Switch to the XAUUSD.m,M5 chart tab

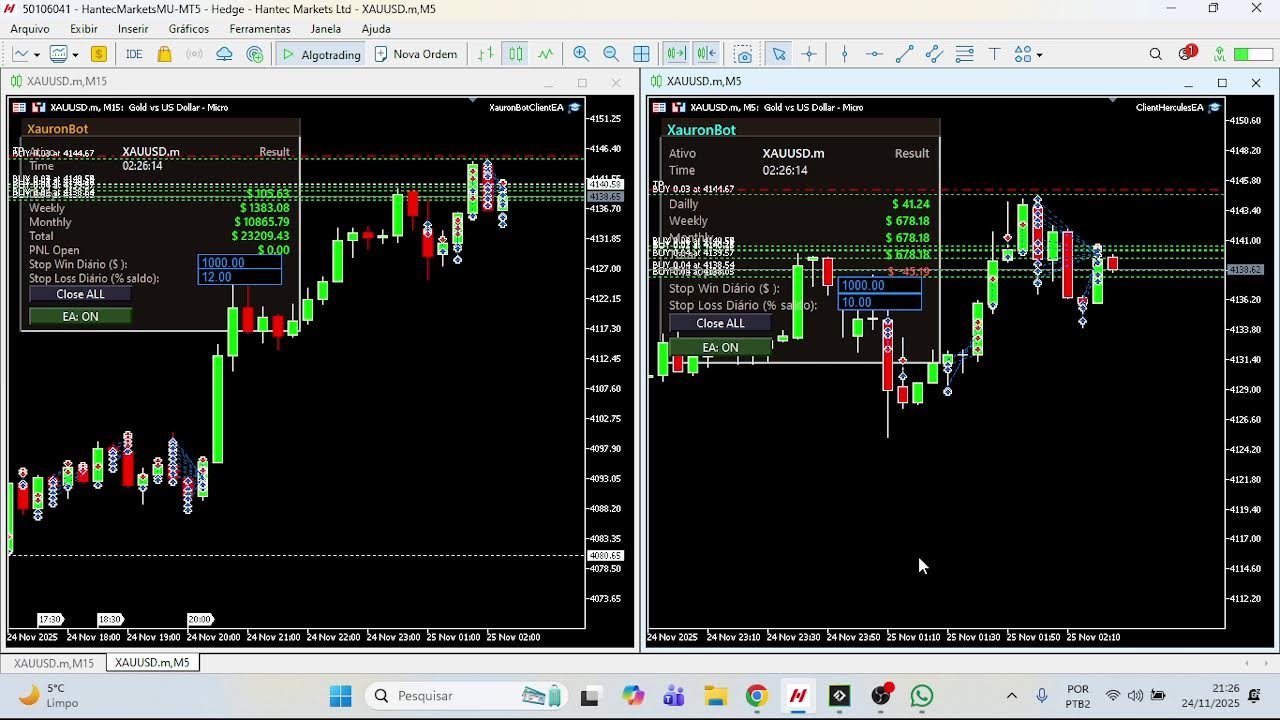click(152, 663)
